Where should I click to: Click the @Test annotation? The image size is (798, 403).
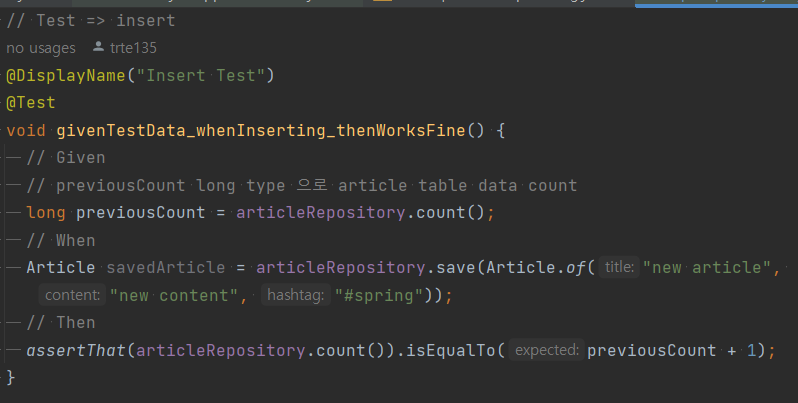pyautogui.click(x=31, y=103)
